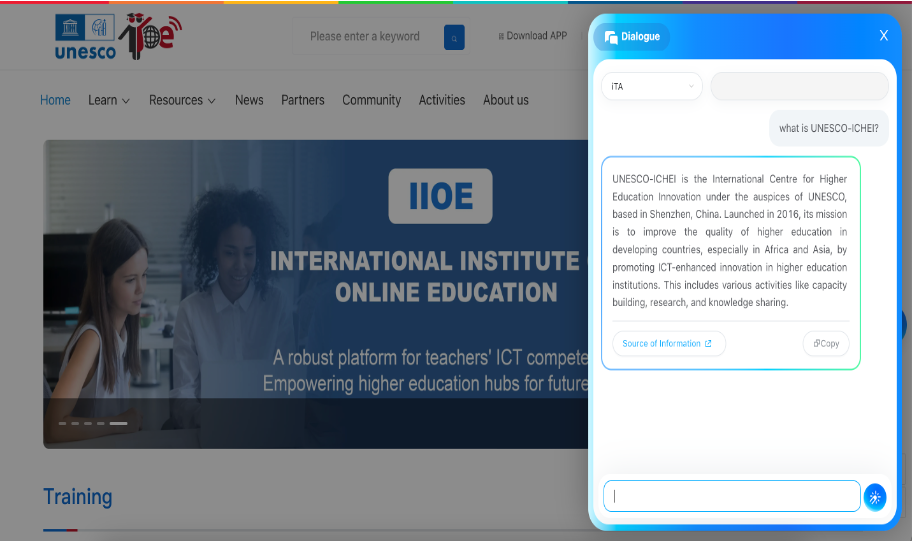The image size is (912, 542).
Task: Select the About us link
Action: click(505, 100)
